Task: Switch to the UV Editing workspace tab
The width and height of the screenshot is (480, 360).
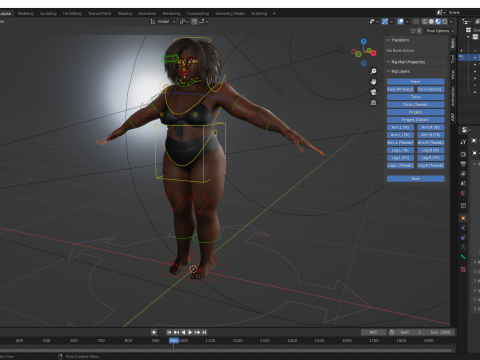Action: (72, 14)
